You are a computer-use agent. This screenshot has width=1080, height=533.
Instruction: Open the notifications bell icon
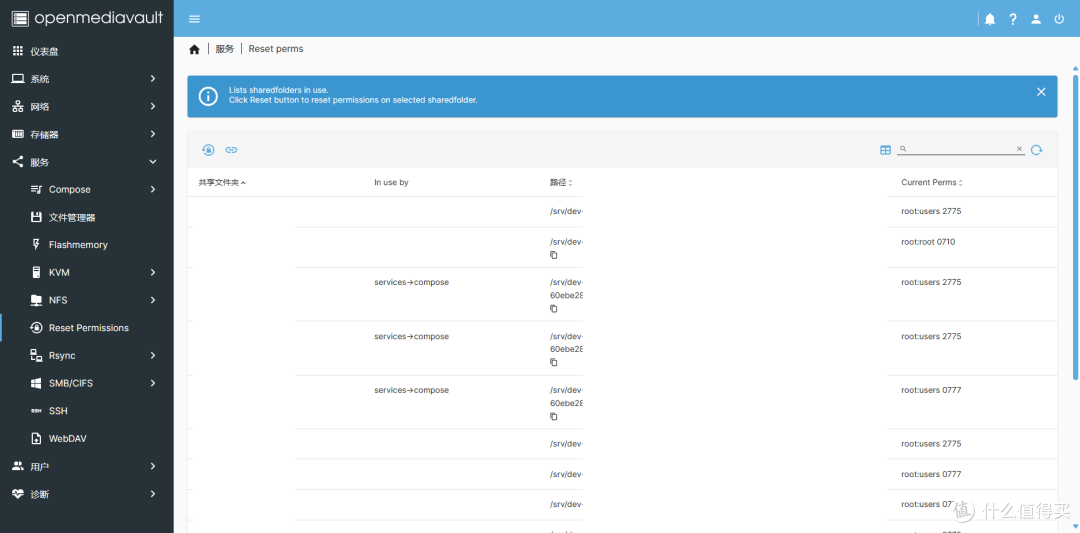990,19
